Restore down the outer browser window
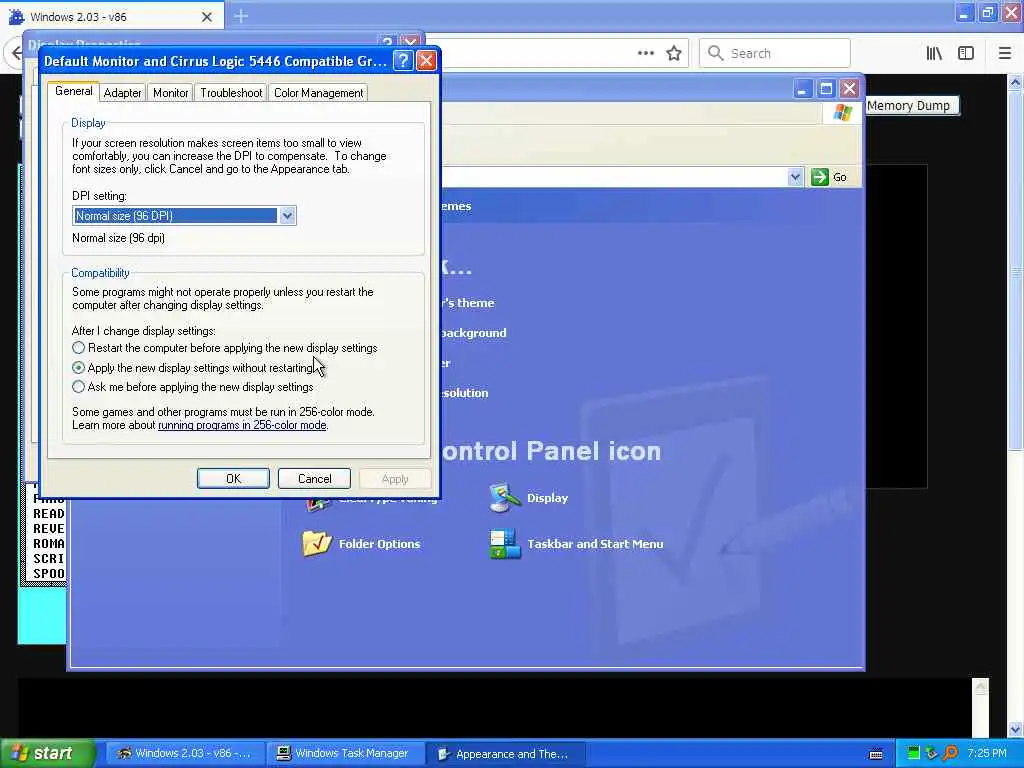The height and width of the screenshot is (768, 1024). (x=987, y=13)
